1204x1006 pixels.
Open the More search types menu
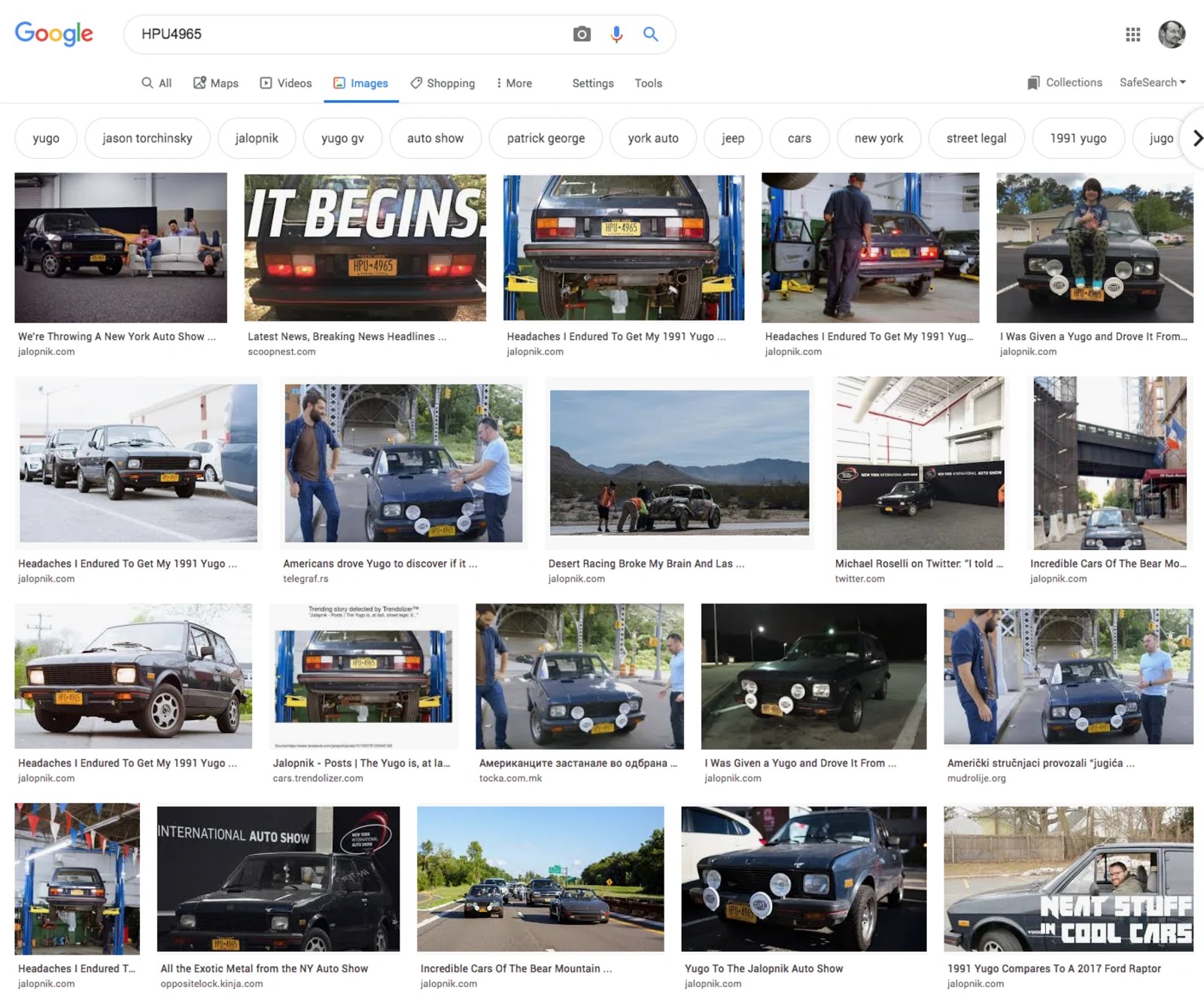[x=514, y=83]
